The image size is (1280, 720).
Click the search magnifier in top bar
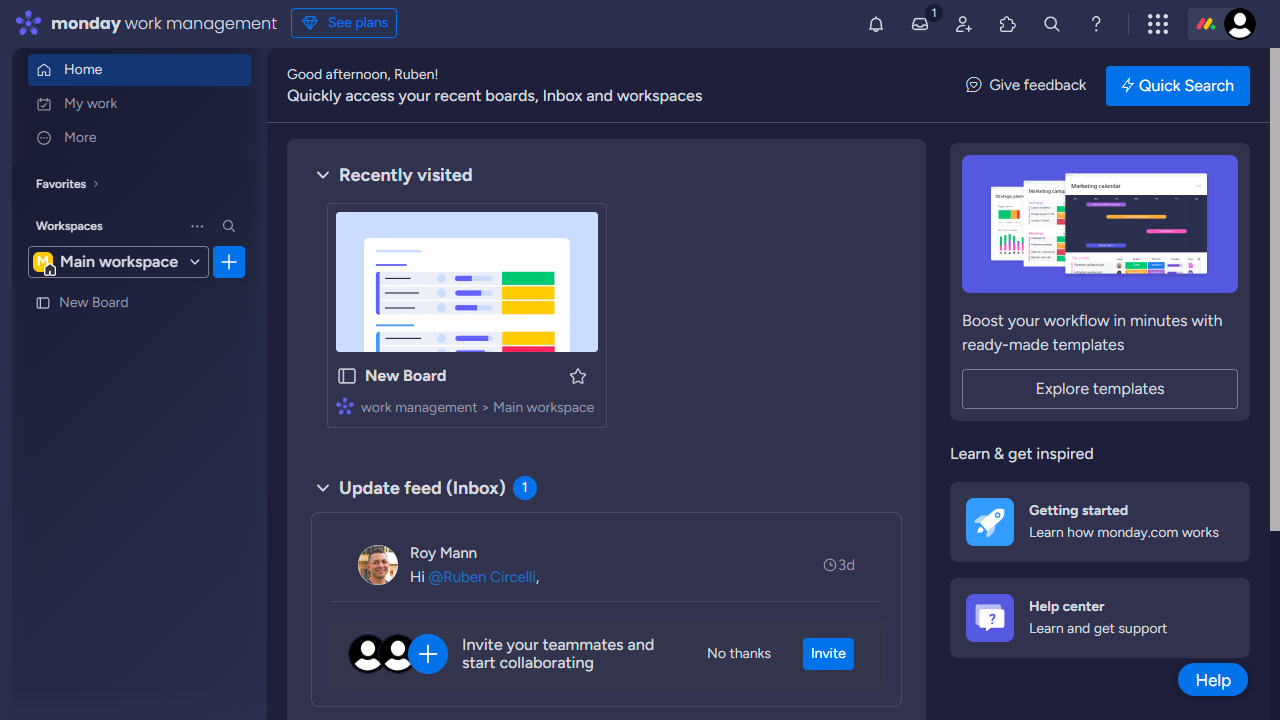point(1052,24)
